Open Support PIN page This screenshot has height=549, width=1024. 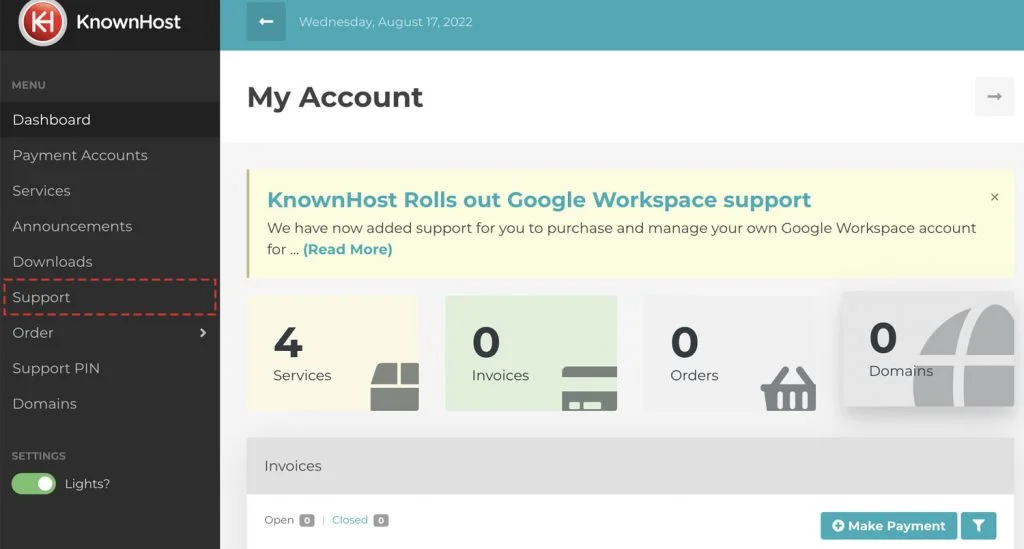click(x=110, y=368)
